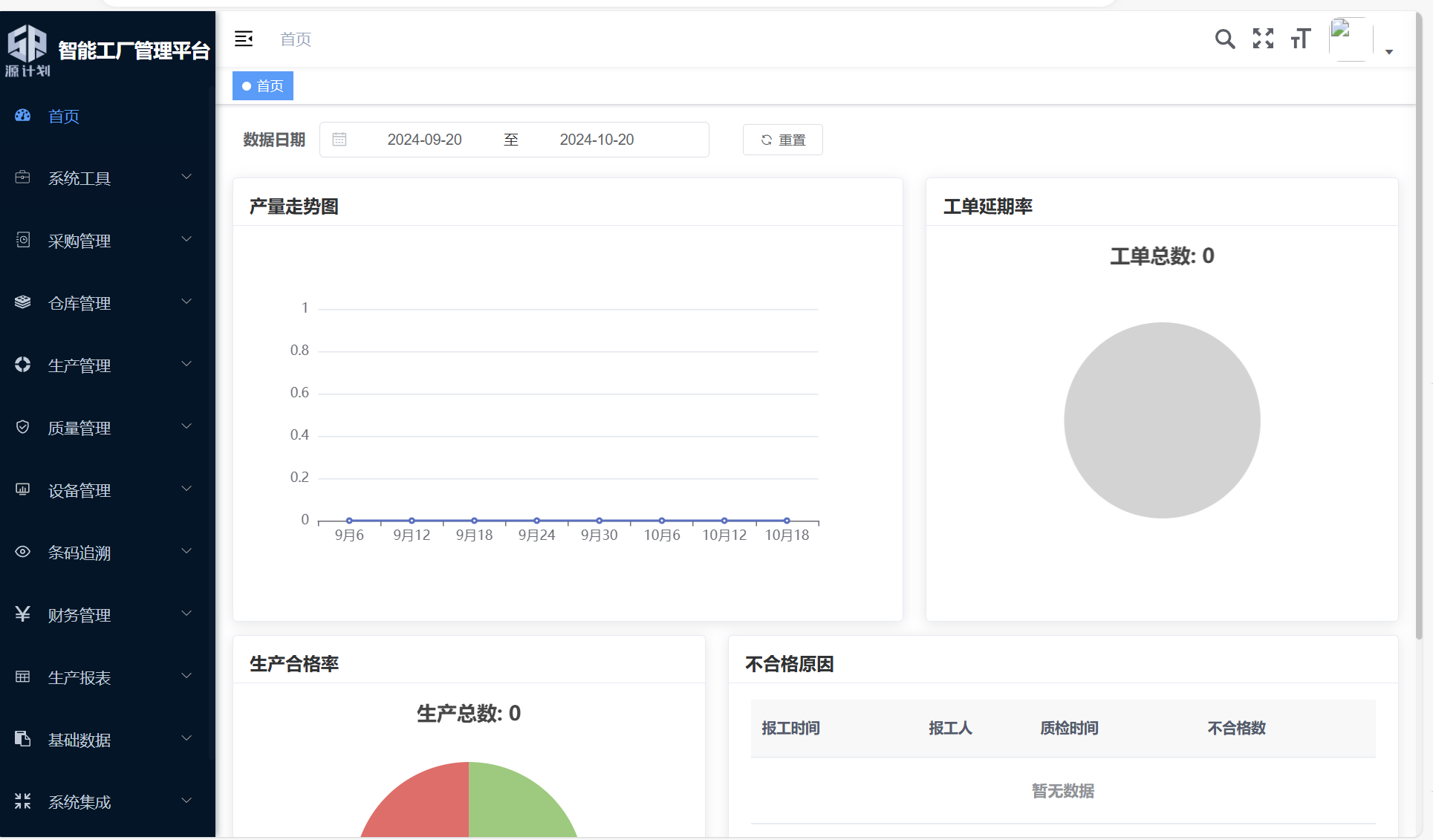The height and width of the screenshot is (840, 1433).
Task: Click the 条码追溯 eye icon
Action: pyautogui.click(x=23, y=551)
